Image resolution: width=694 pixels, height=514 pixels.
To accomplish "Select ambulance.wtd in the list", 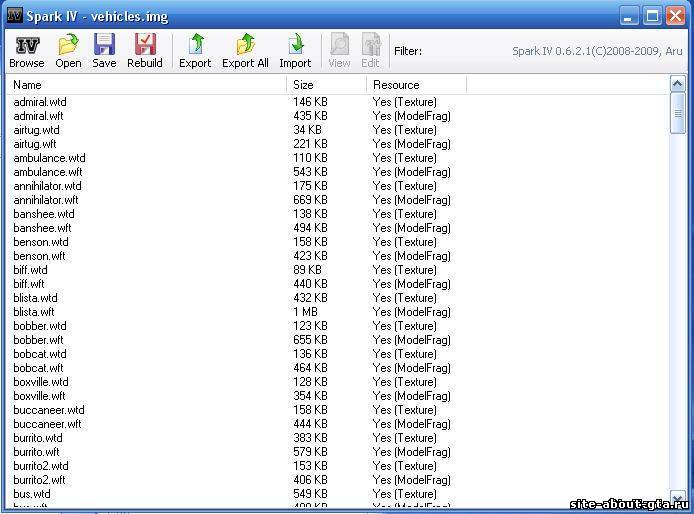I will 50,158.
